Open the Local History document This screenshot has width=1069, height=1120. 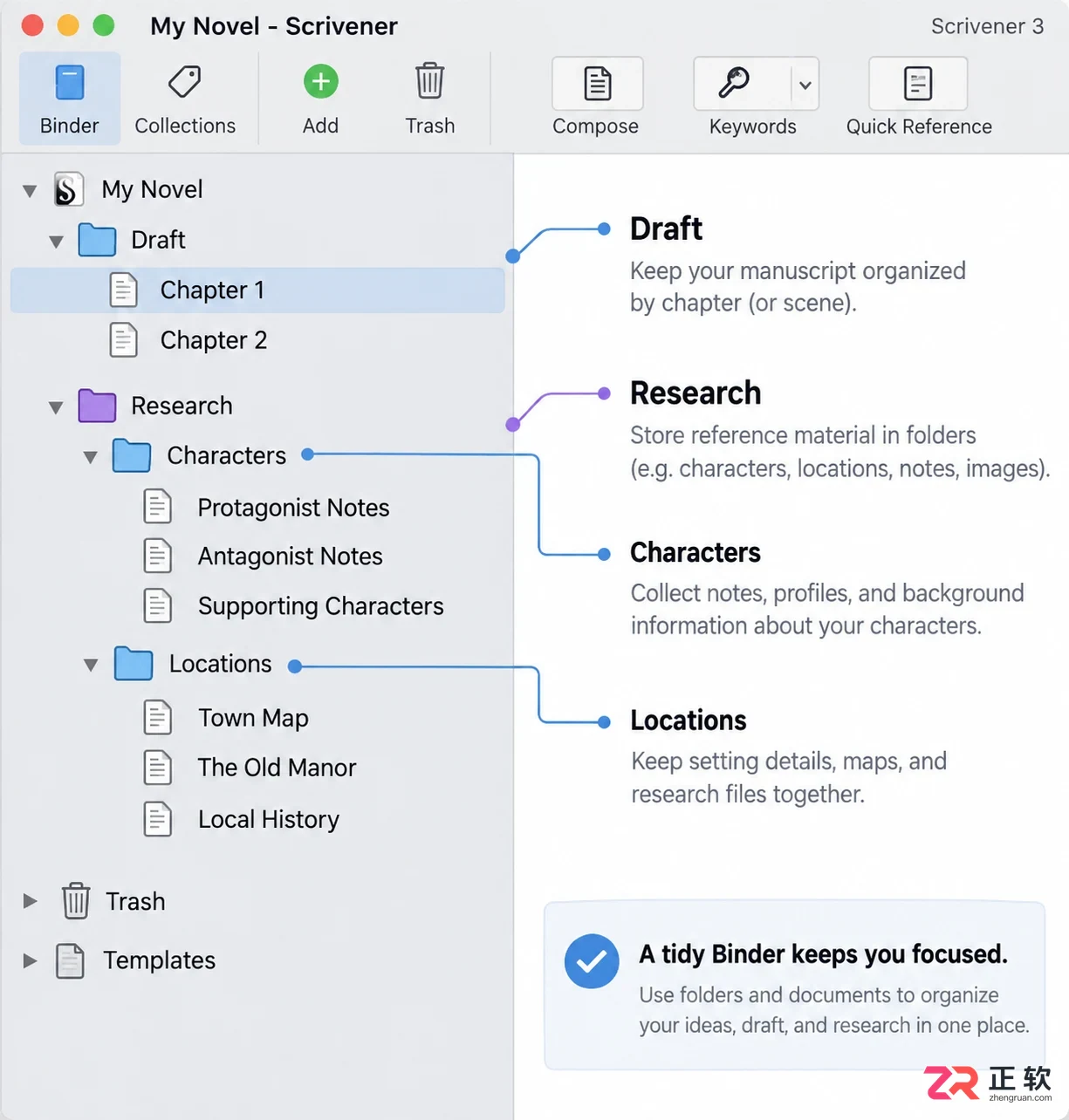click(x=269, y=820)
